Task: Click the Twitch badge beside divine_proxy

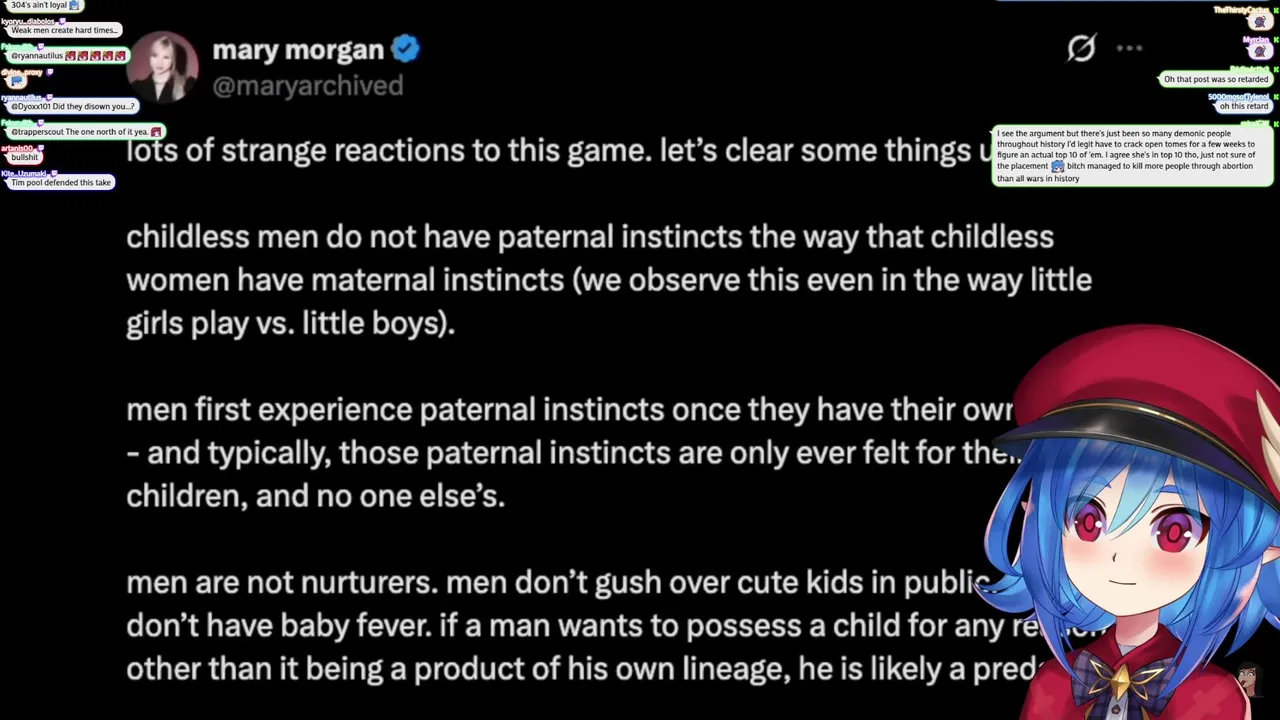Action: [x=50, y=72]
